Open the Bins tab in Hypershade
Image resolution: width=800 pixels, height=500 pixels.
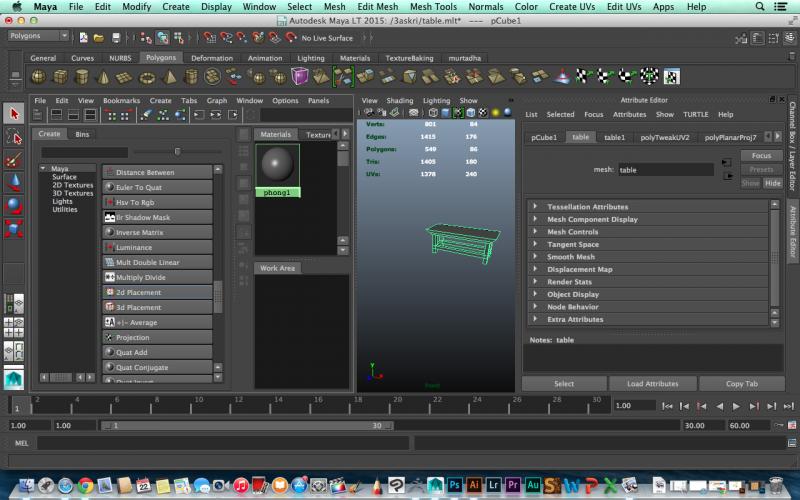pyautogui.click(x=82, y=134)
